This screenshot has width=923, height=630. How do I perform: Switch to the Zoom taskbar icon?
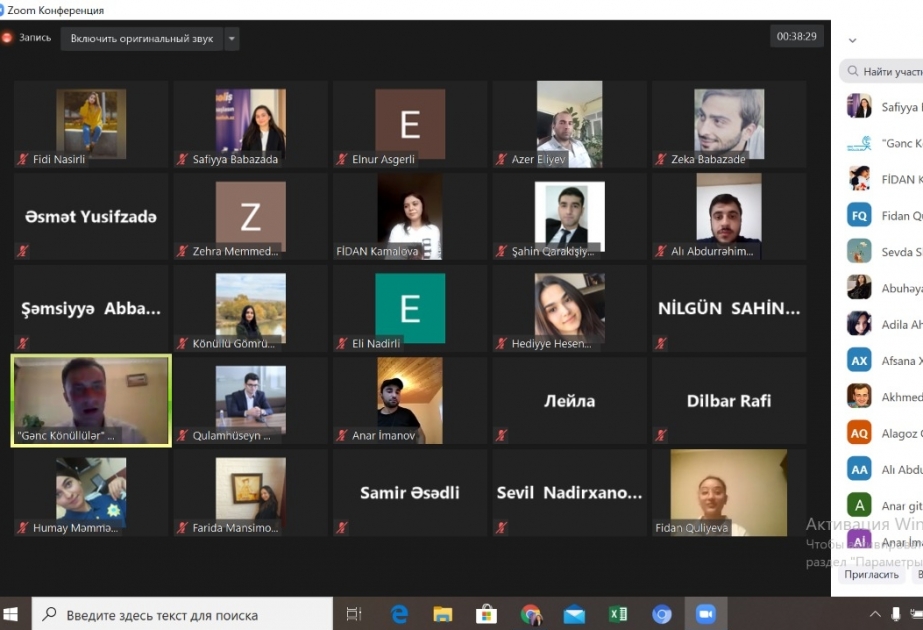(705, 614)
